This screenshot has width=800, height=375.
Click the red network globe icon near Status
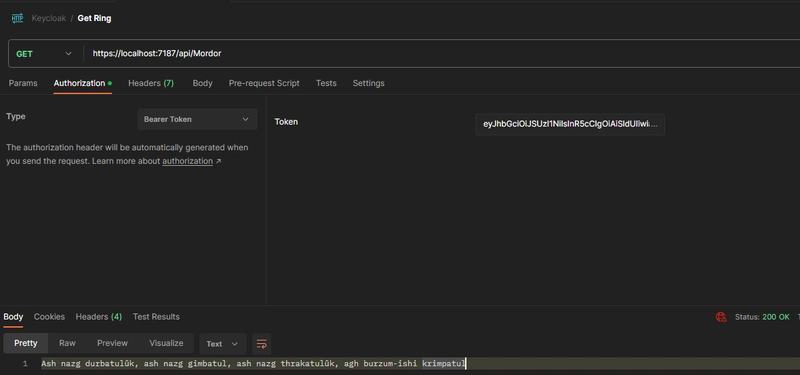[x=721, y=317]
